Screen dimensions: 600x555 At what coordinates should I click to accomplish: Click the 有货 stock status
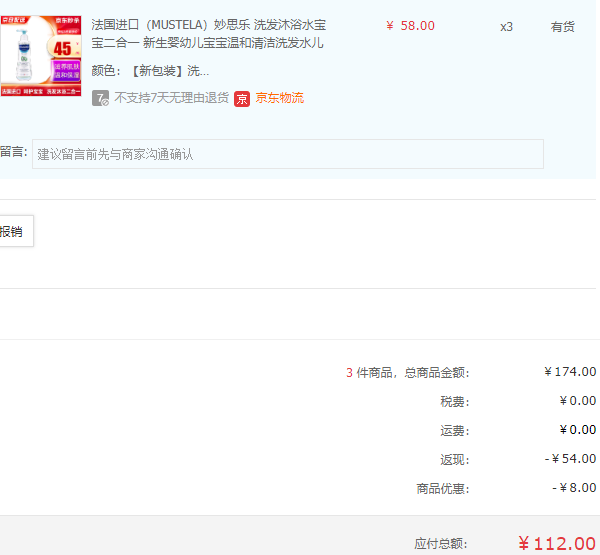(562, 27)
